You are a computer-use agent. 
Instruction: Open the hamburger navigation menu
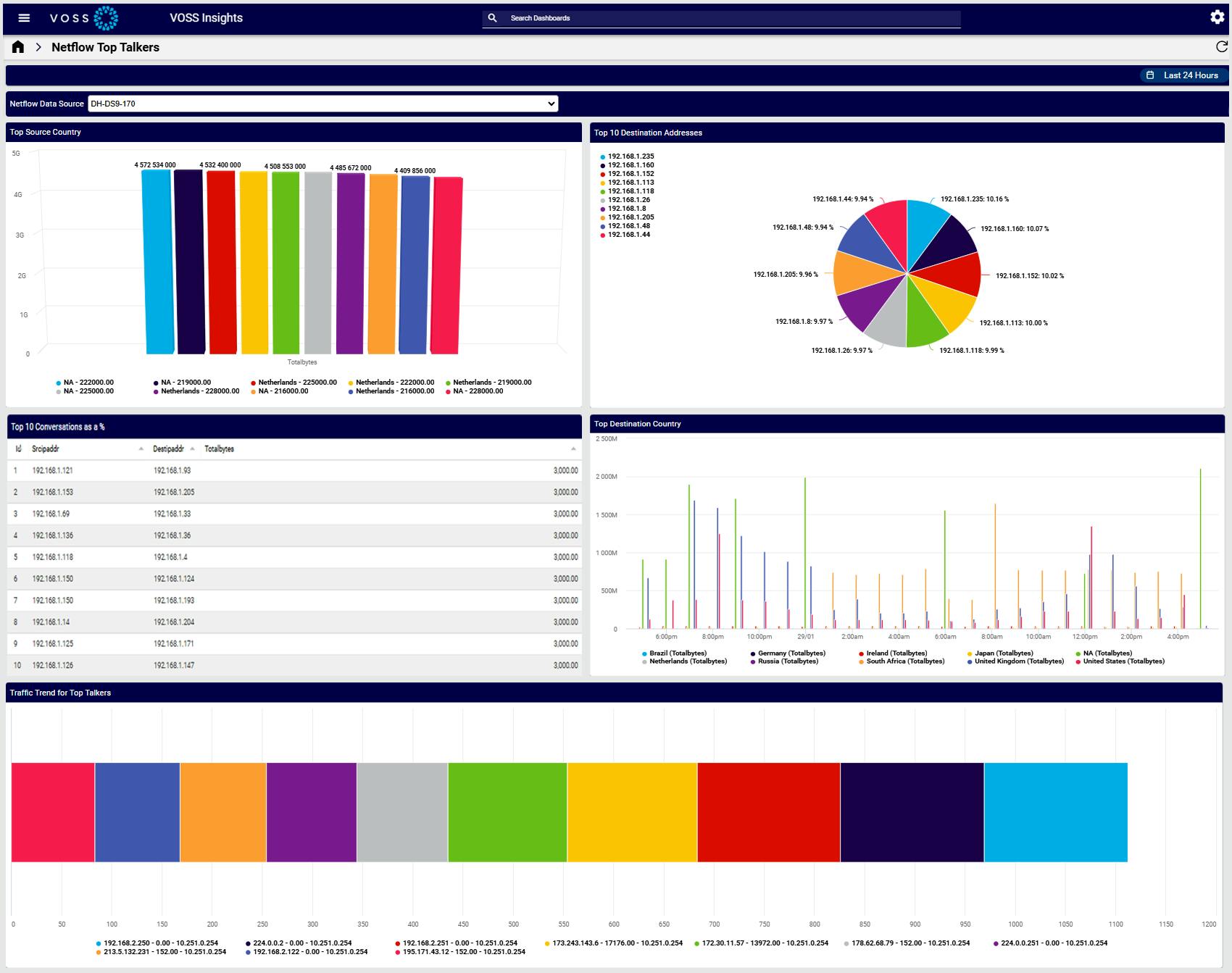24,18
